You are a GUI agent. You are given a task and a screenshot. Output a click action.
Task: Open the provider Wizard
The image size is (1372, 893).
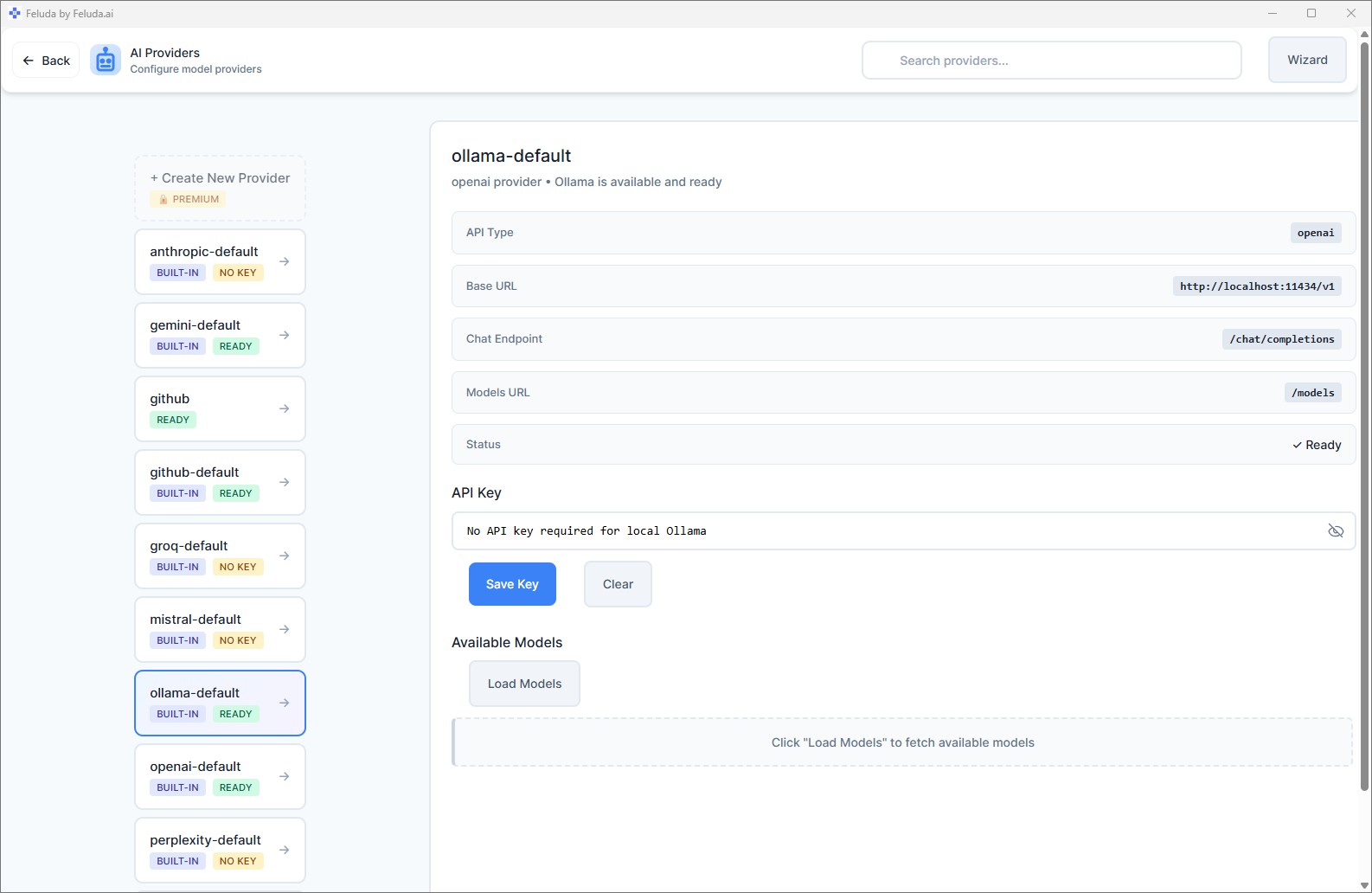coord(1306,60)
